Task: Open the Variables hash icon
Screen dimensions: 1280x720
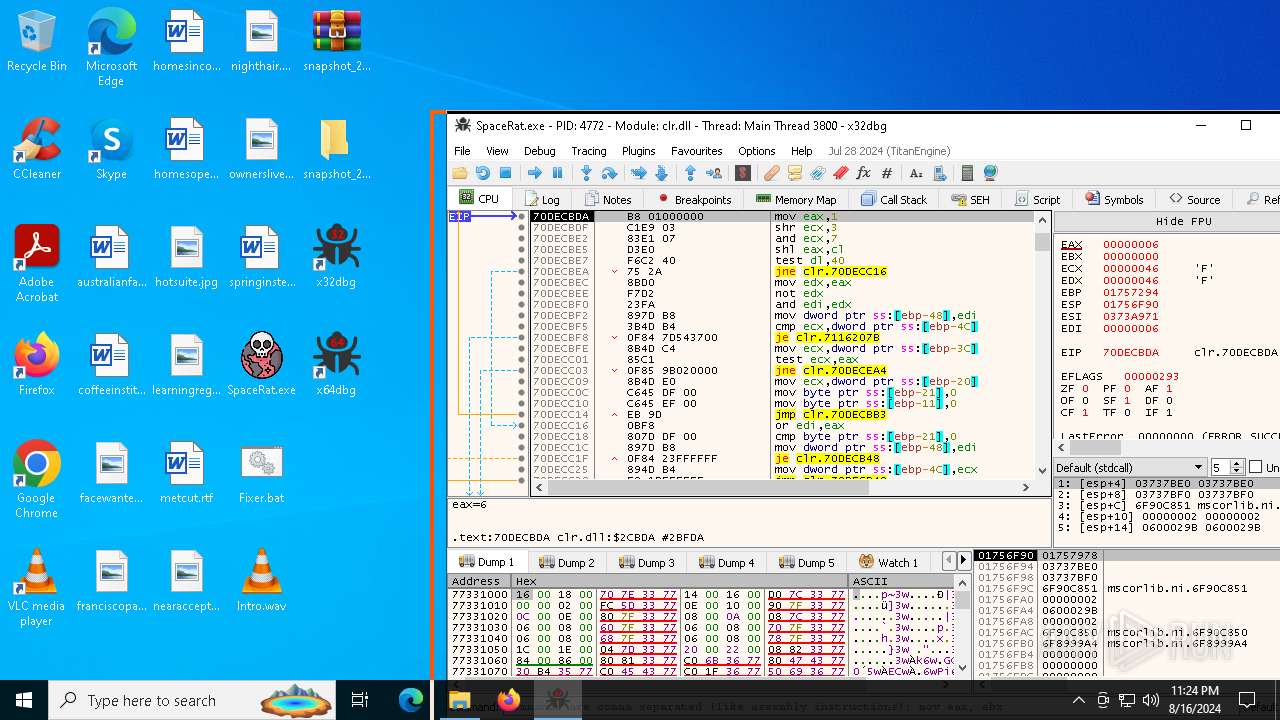Action: (887, 173)
